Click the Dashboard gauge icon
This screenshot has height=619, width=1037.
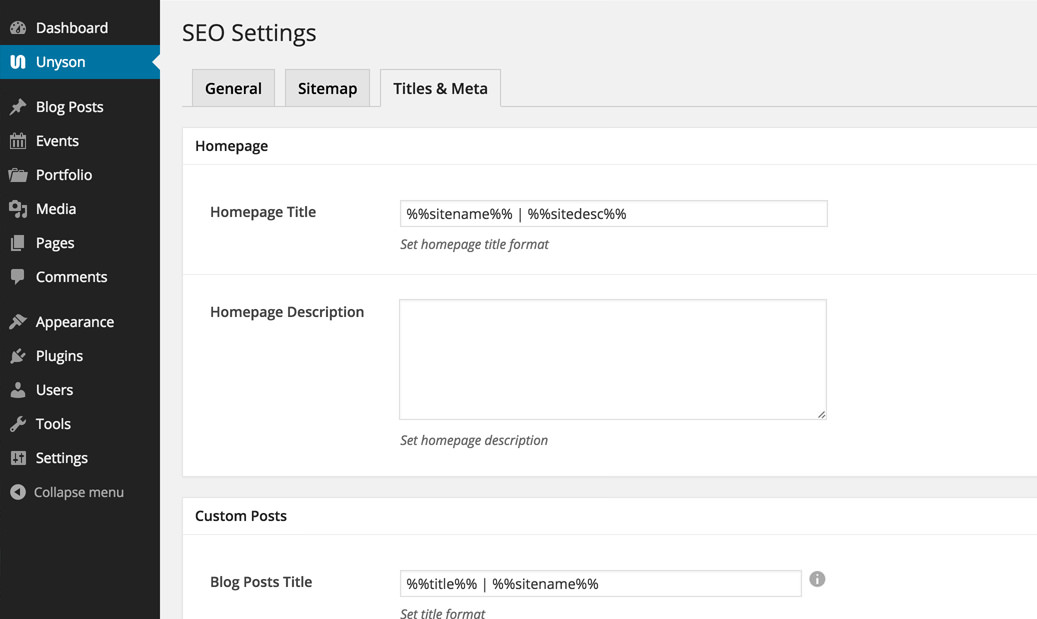(x=18, y=28)
